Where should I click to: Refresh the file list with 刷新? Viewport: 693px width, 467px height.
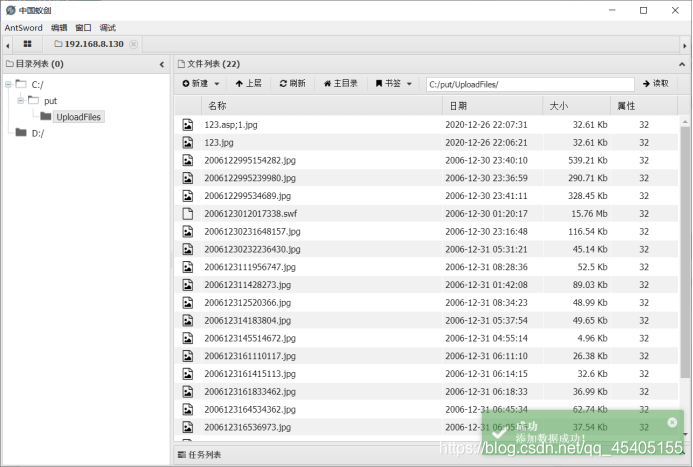click(x=292, y=84)
